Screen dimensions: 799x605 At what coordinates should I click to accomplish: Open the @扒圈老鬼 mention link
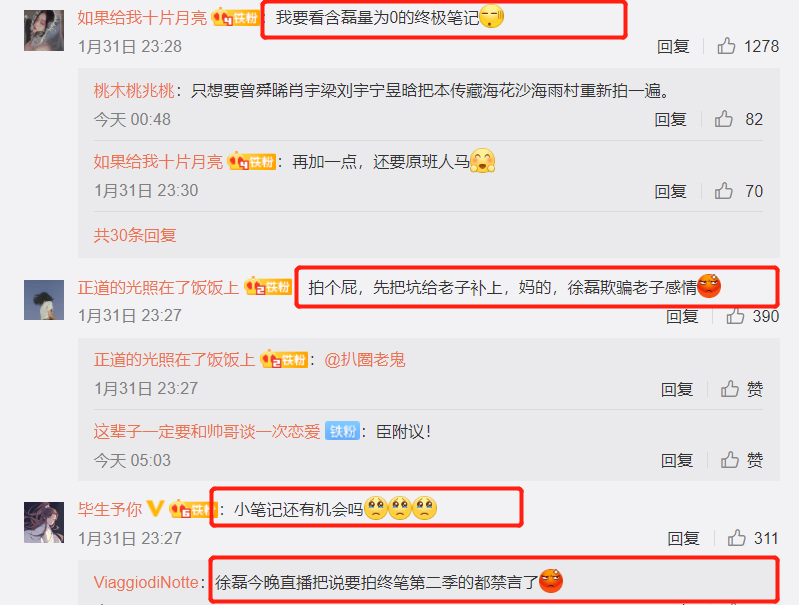pyautogui.click(x=365, y=360)
